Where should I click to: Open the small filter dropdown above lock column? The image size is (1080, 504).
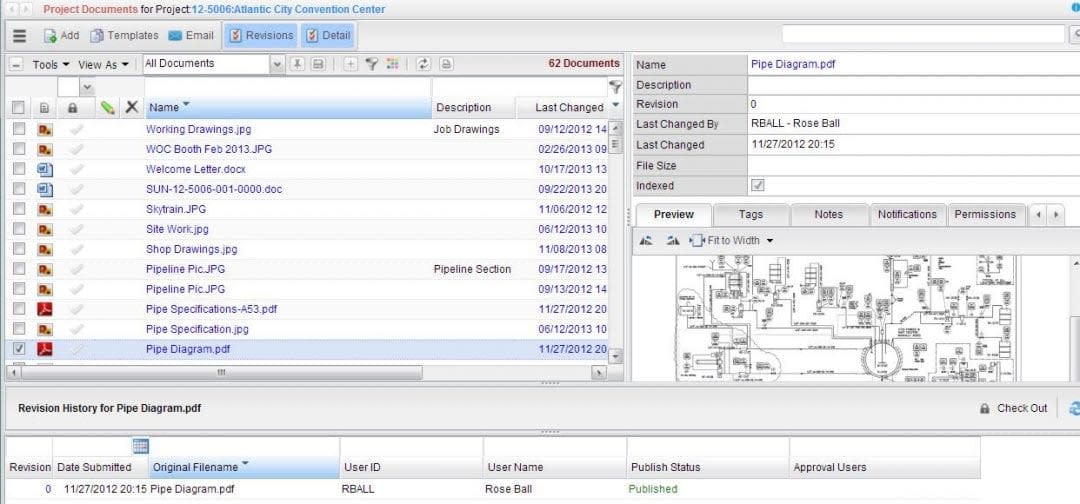[x=87, y=87]
